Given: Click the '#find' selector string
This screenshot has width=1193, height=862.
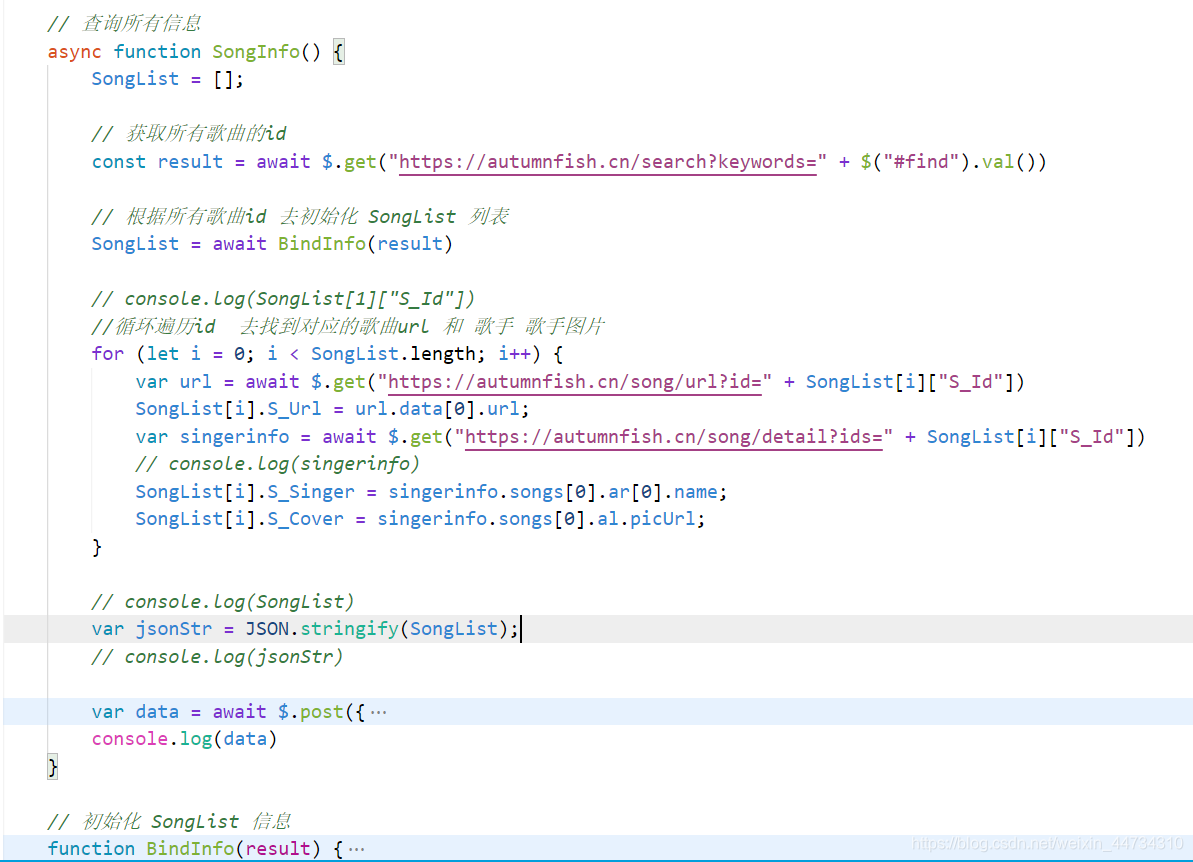Looking at the screenshot, I should (x=921, y=162).
